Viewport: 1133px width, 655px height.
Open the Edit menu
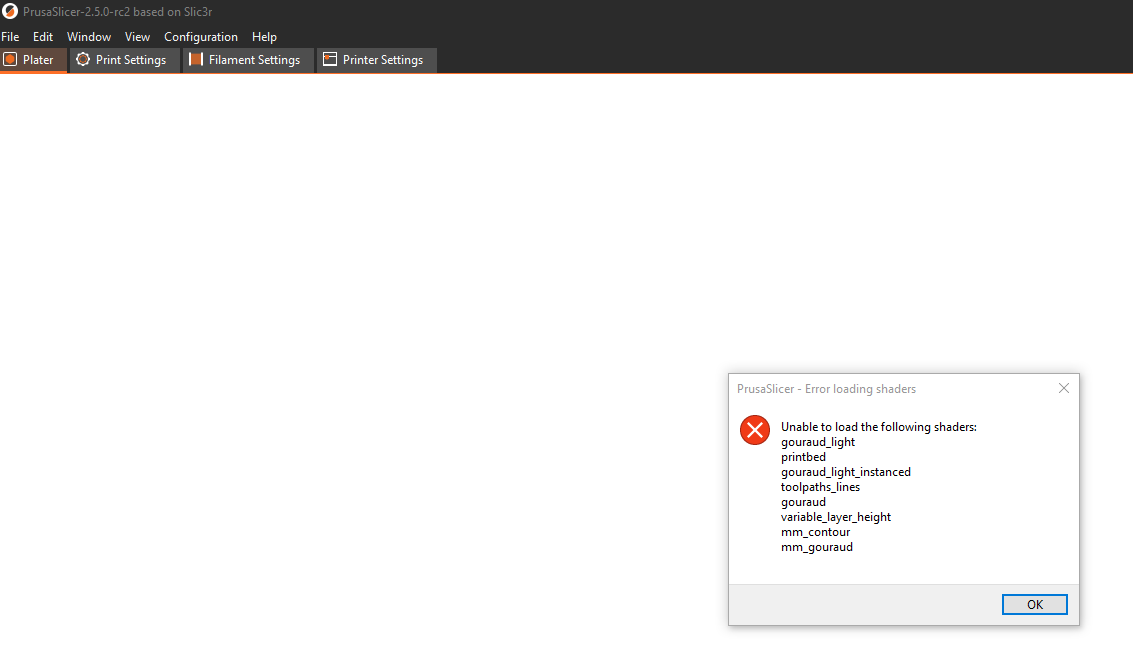tap(43, 36)
